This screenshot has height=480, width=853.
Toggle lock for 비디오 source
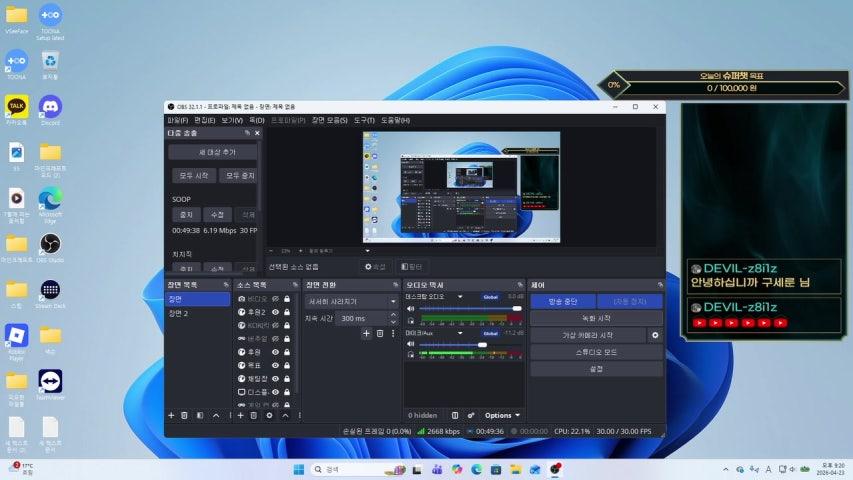point(288,299)
